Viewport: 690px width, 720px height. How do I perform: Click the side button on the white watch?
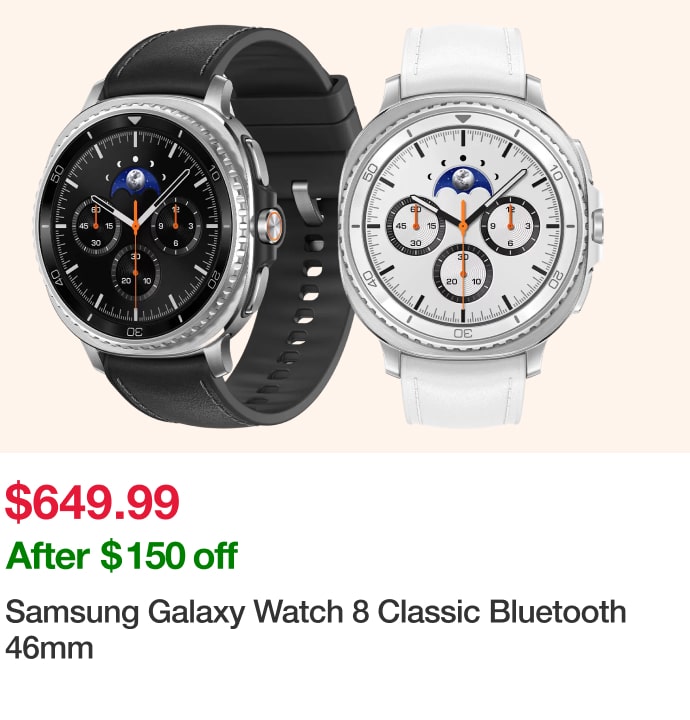click(x=597, y=226)
